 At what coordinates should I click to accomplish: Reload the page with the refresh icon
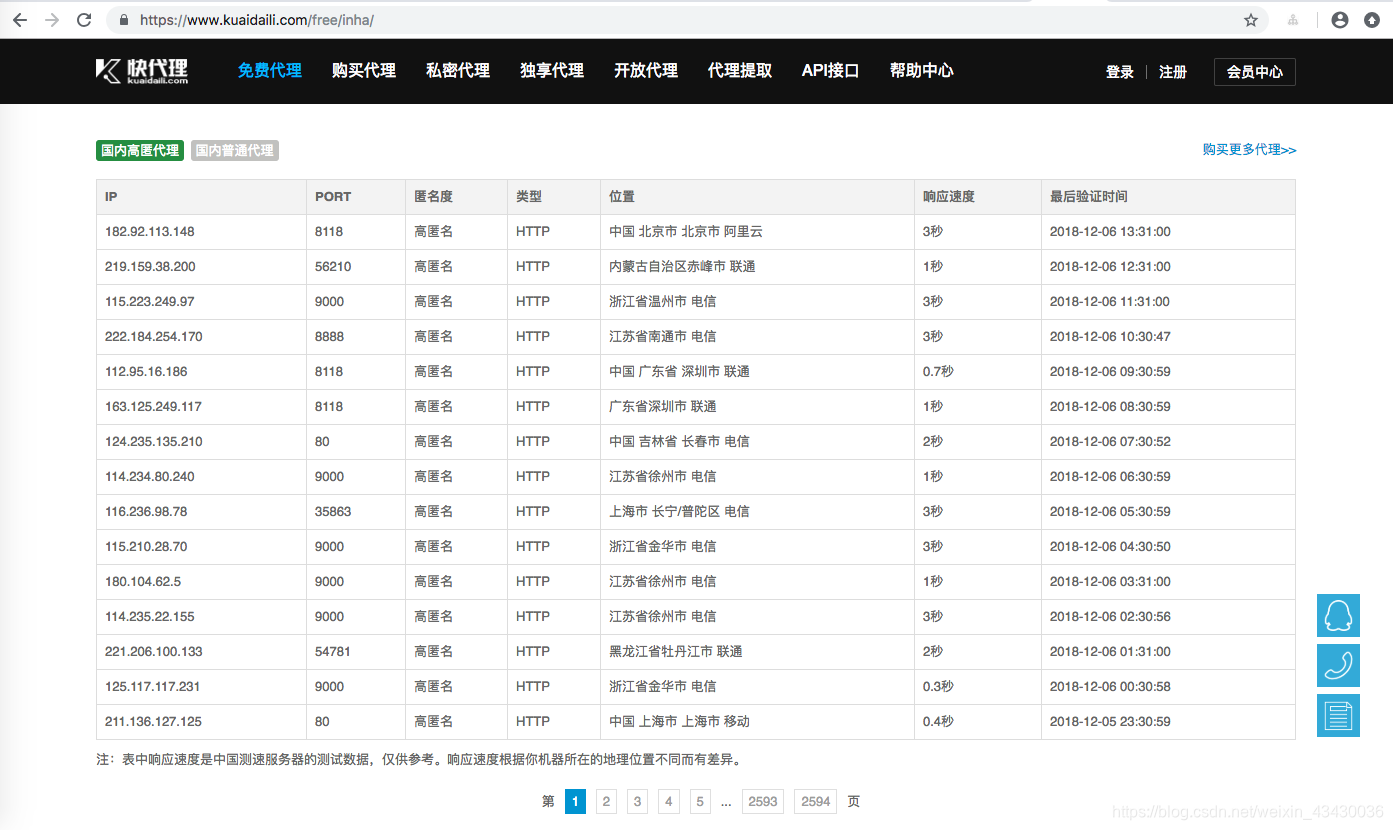(x=84, y=20)
